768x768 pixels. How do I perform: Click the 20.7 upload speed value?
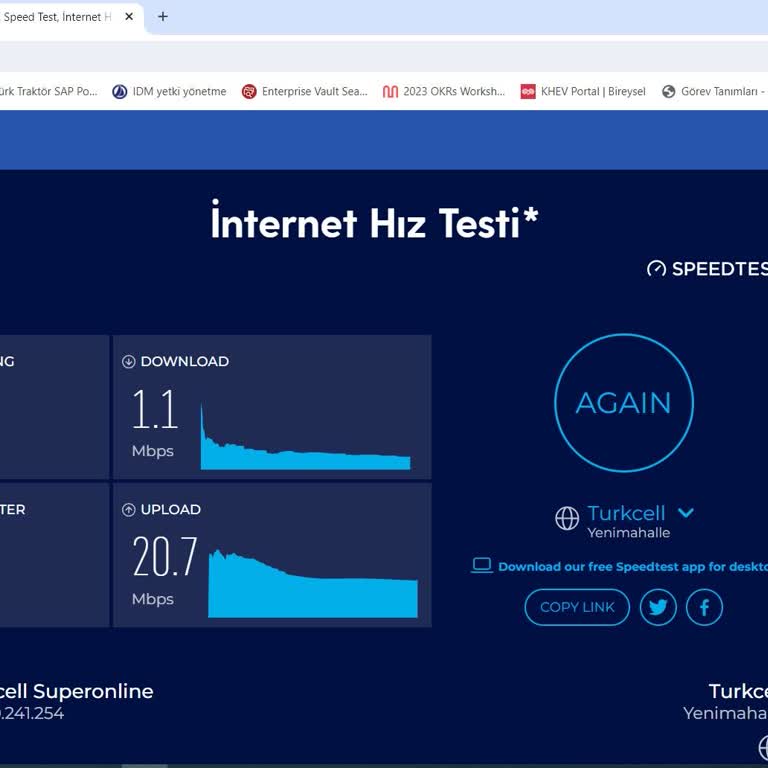165,556
